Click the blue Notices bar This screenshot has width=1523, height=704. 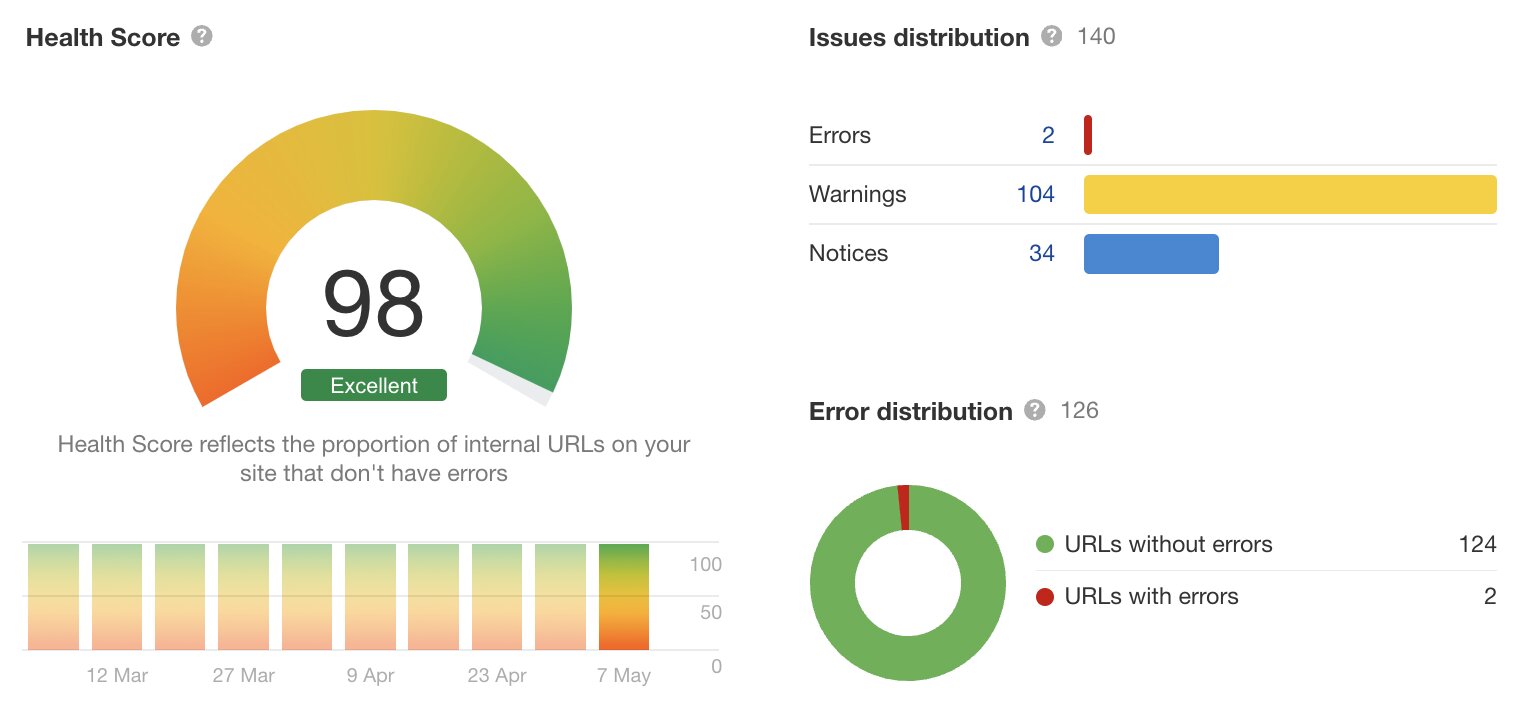click(x=1151, y=253)
